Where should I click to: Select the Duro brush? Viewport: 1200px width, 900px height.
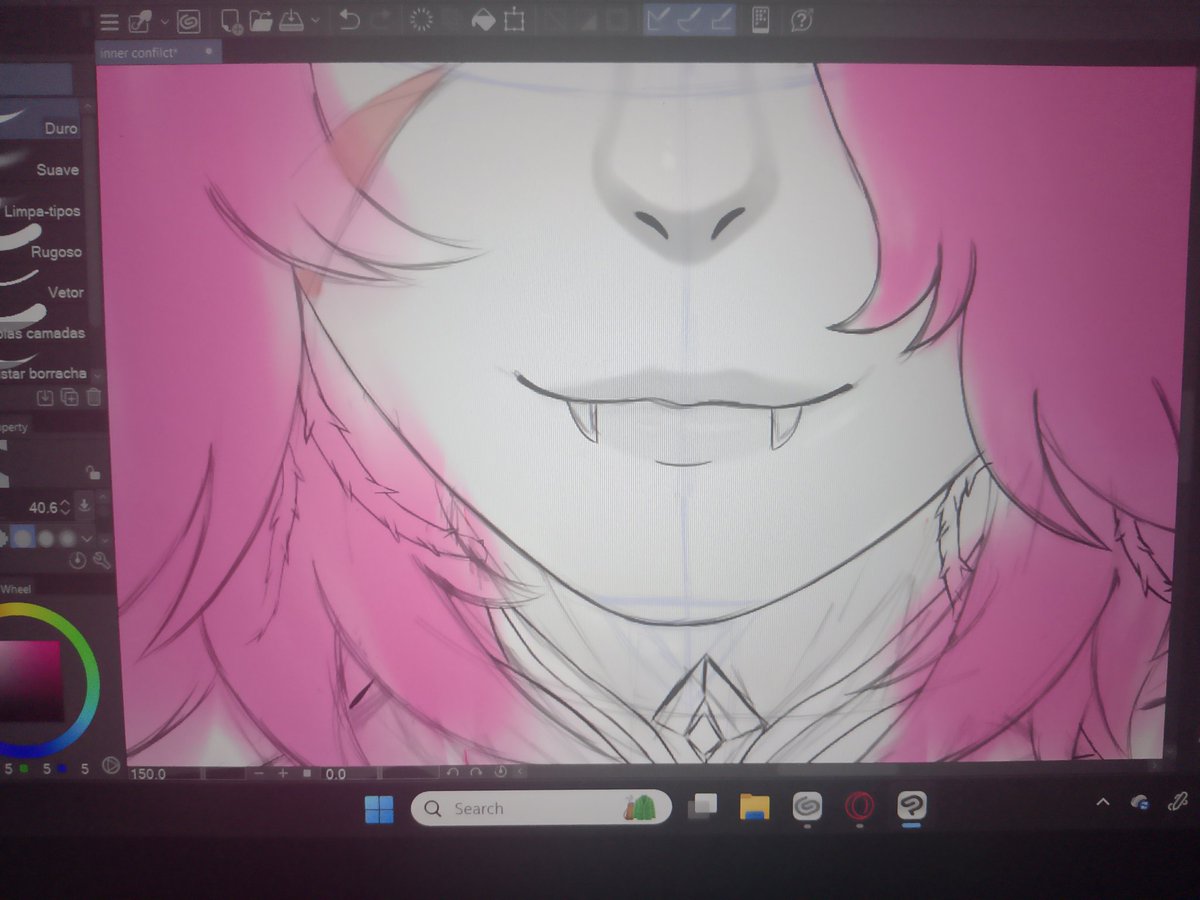pyautogui.click(x=40, y=121)
